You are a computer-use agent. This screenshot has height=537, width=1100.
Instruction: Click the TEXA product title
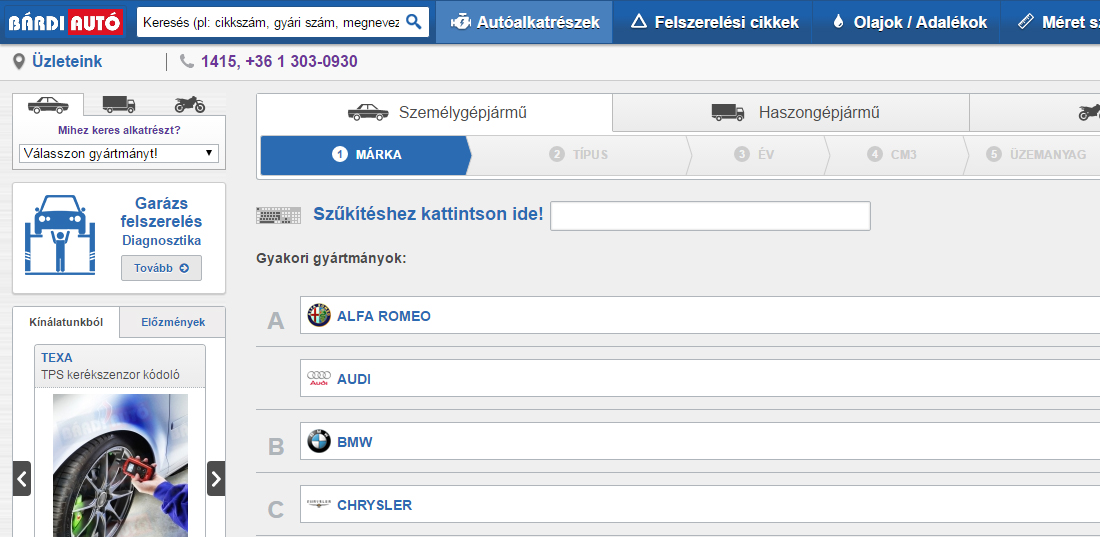[57, 357]
